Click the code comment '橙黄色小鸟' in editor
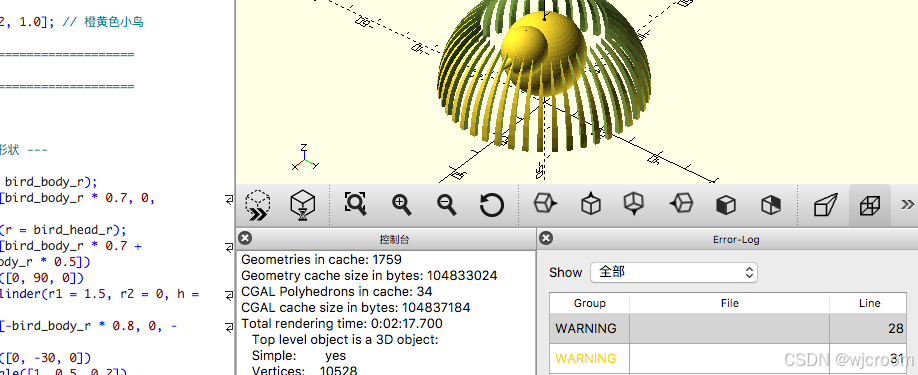The height and width of the screenshot is (375, 918). (x=114, y=22)
